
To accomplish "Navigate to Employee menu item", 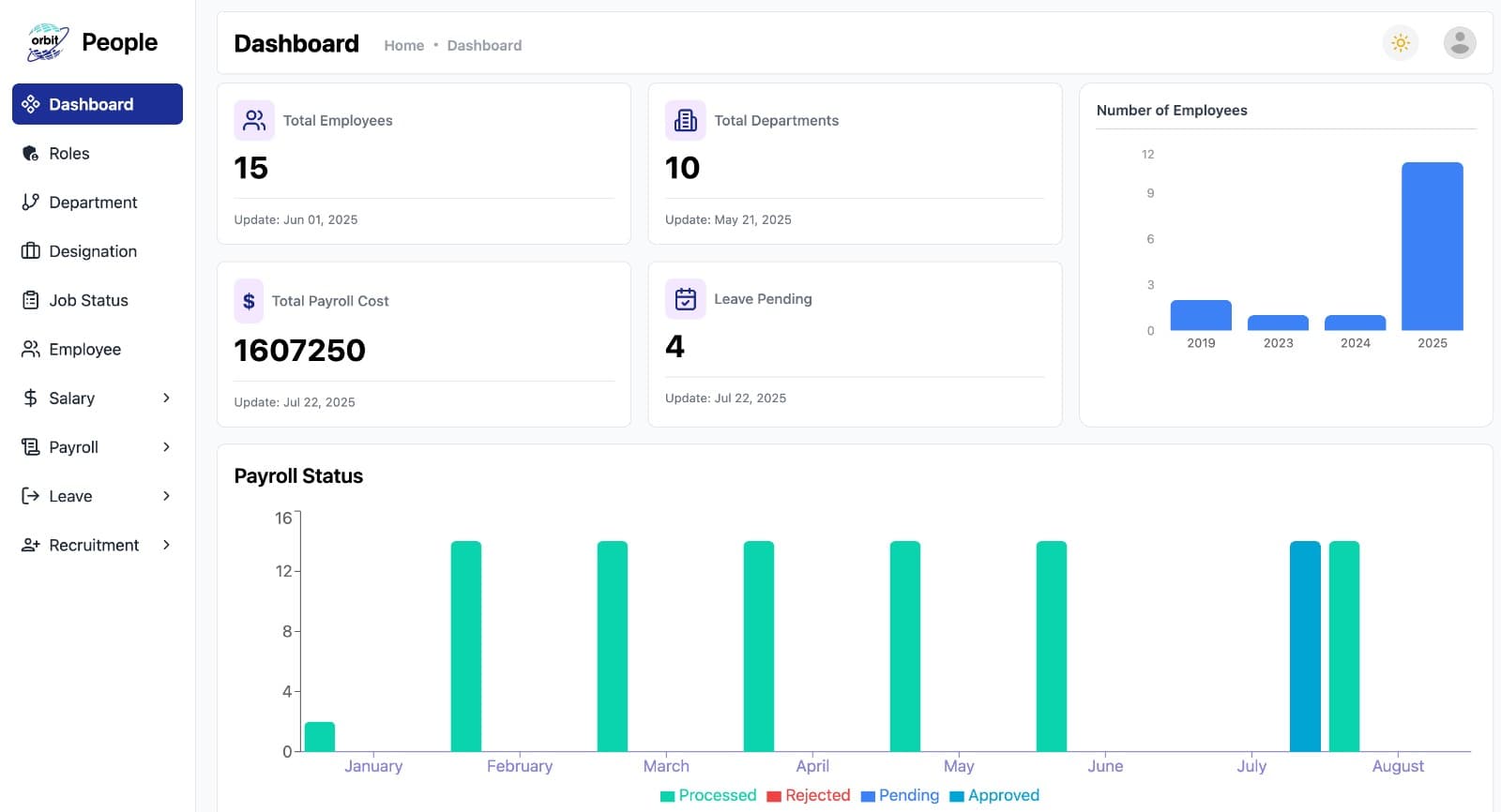I will (98, 349).
